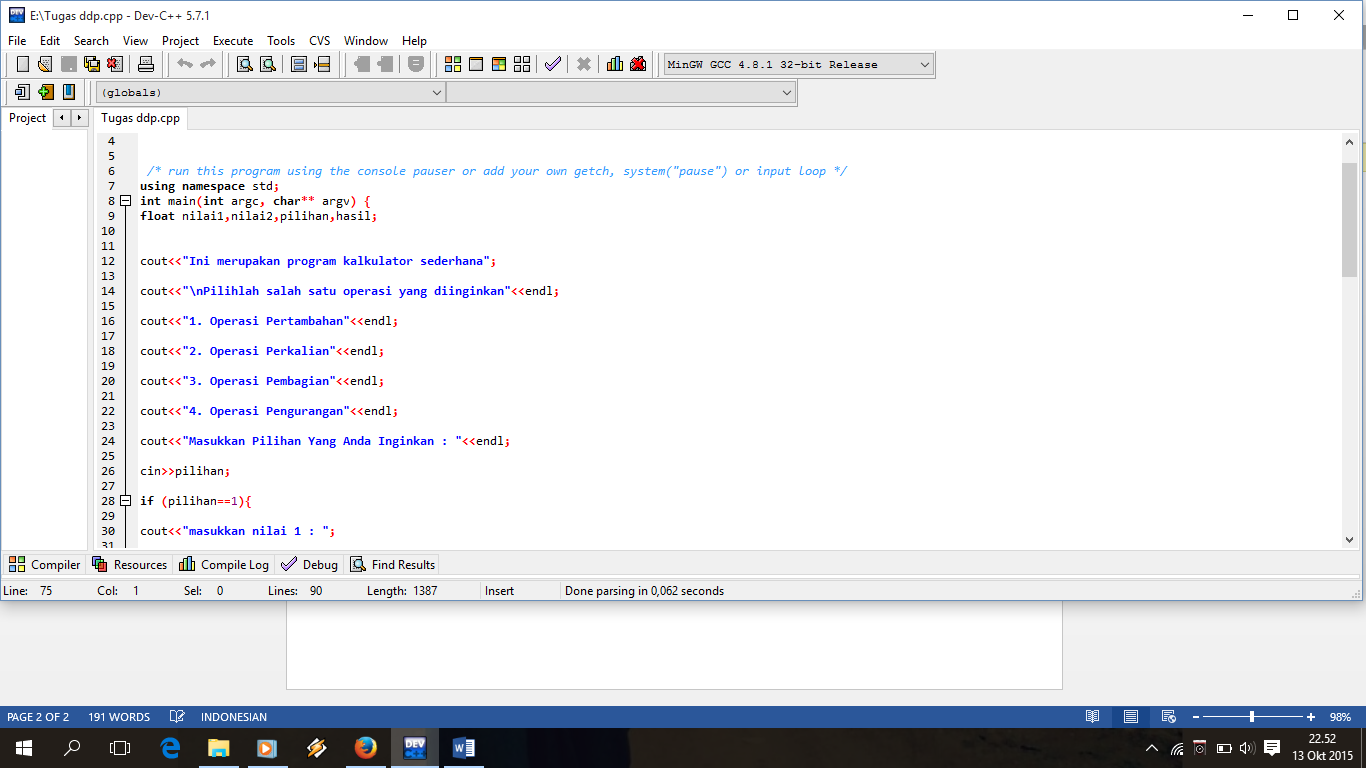Click the Debug check-mark toolbar icon
This screenshot has width=1366, height=768.
tap(552, 63)
